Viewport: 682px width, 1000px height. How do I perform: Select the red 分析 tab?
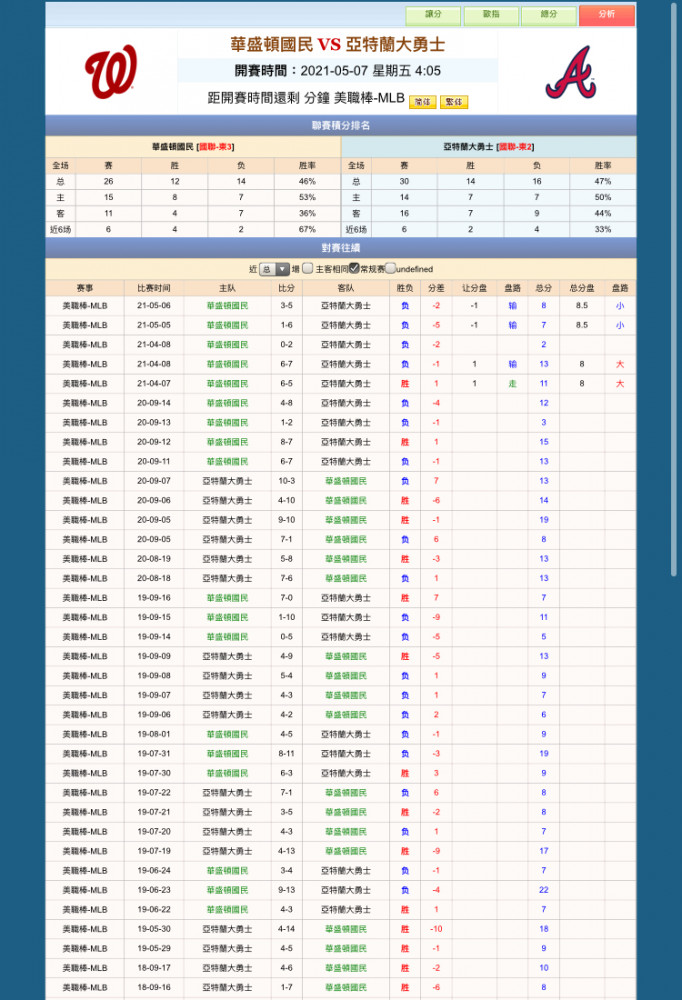607,15
